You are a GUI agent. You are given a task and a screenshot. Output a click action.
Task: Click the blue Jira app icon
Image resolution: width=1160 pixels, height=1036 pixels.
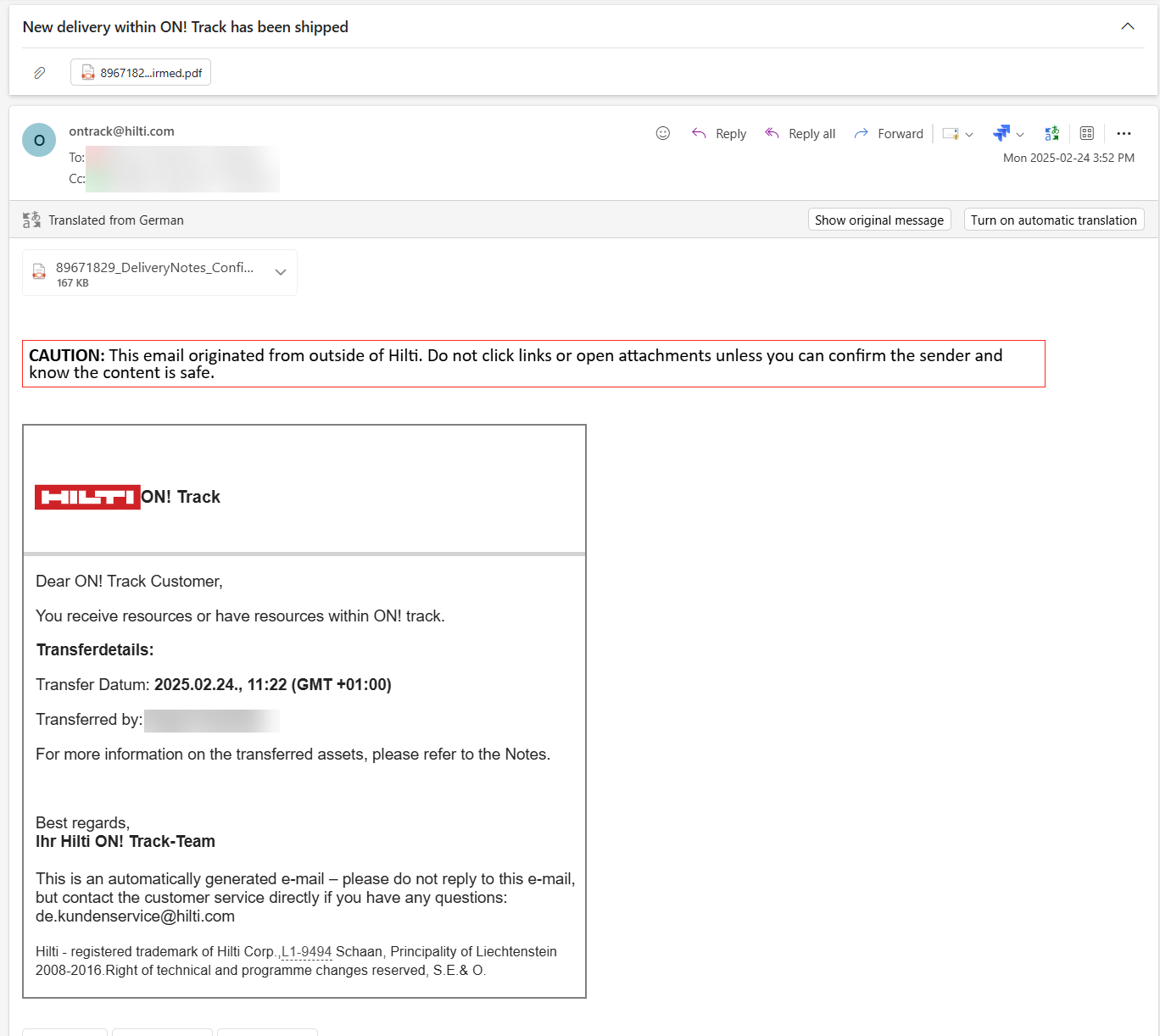coord(1001,133)
